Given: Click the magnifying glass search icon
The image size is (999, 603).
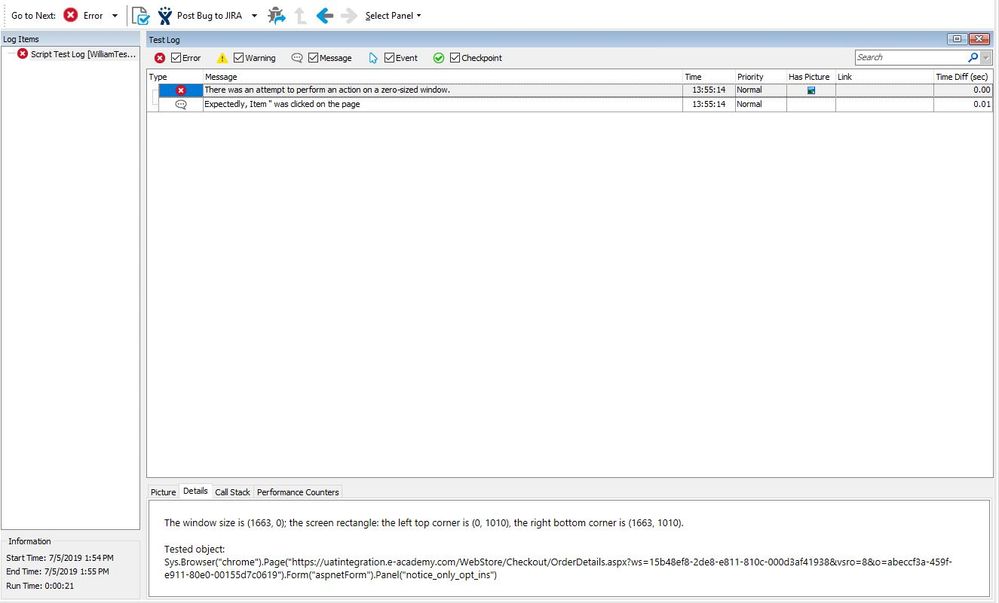Looking at the screenshot, I should click(x=973, y=57).
